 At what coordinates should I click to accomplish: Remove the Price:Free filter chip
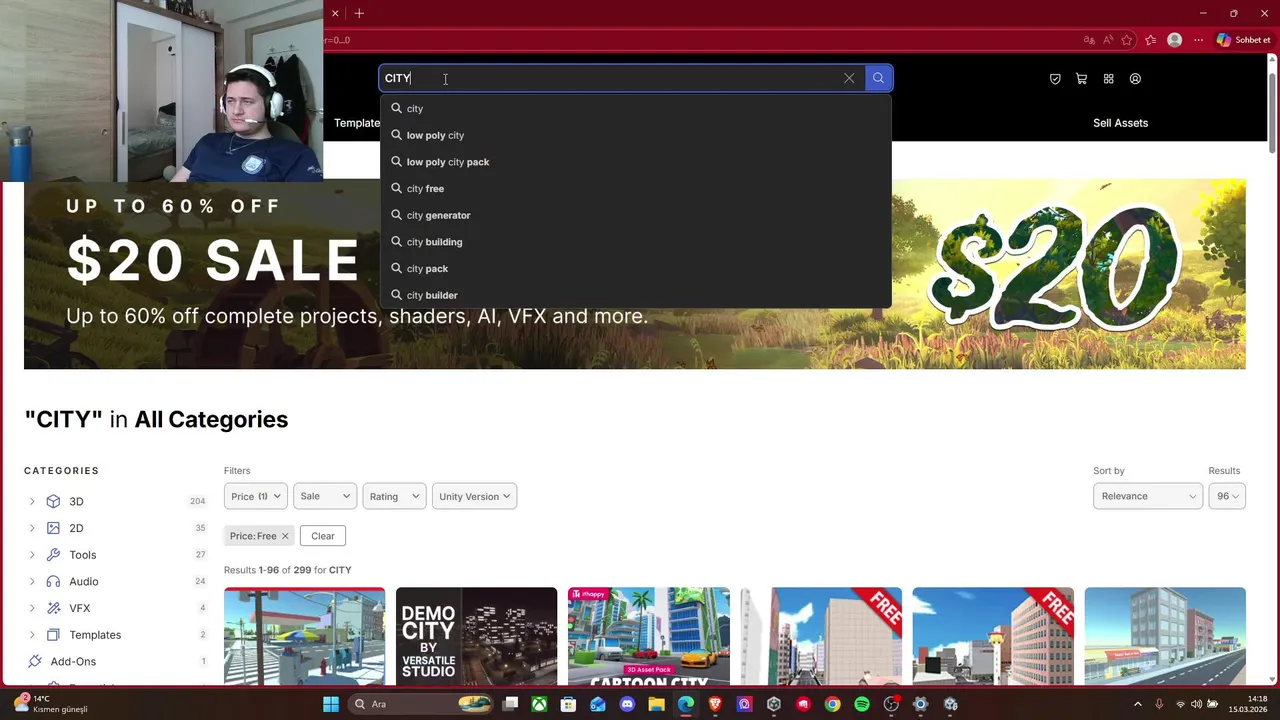tap(285, 536)
